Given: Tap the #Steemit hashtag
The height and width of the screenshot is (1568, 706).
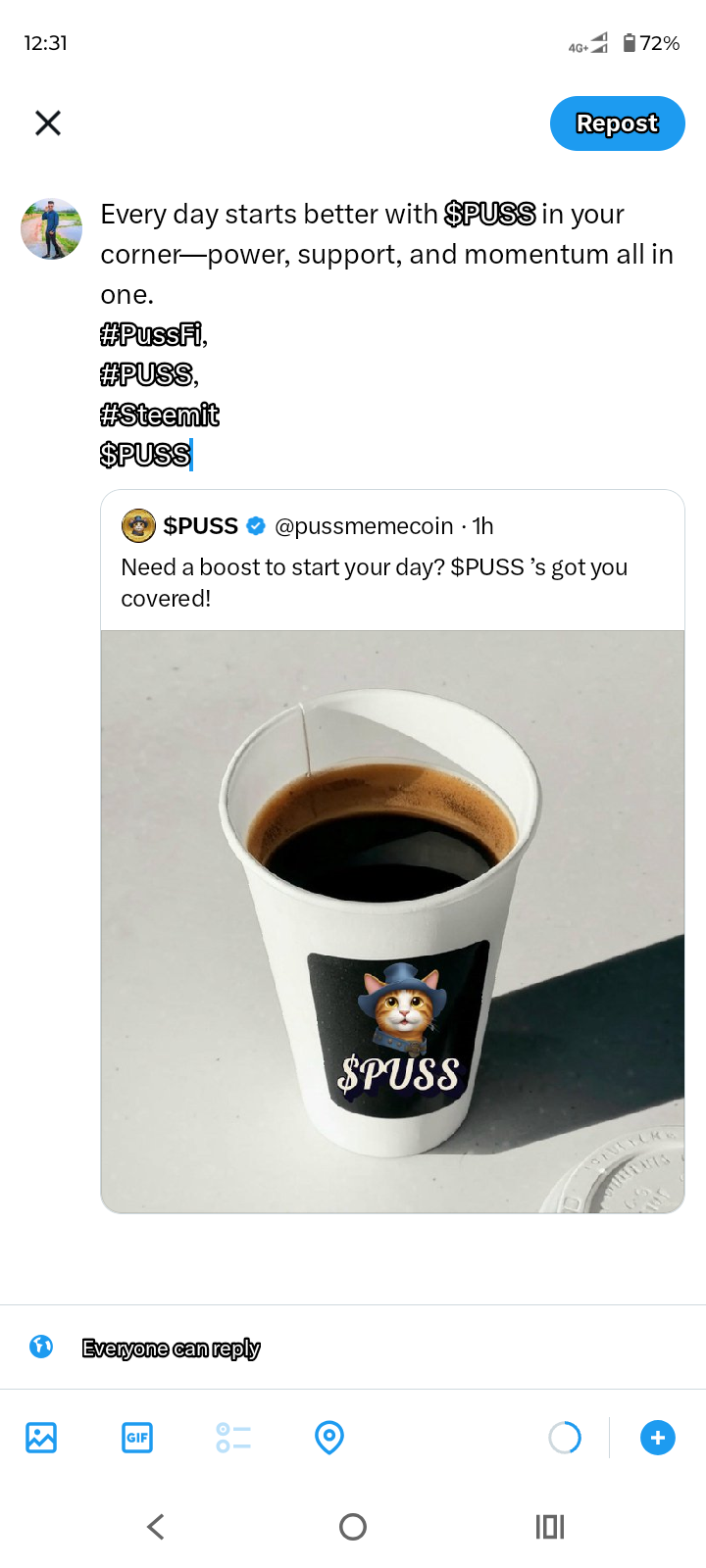Looking at the screenshot, I should 160,416.
